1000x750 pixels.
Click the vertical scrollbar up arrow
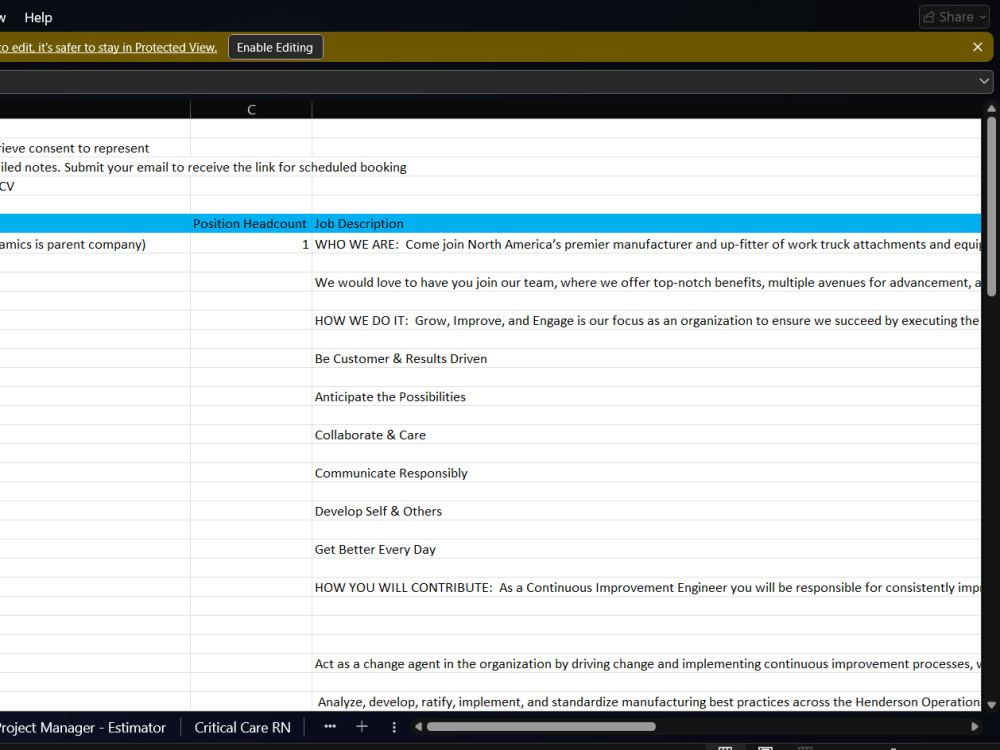991,108
